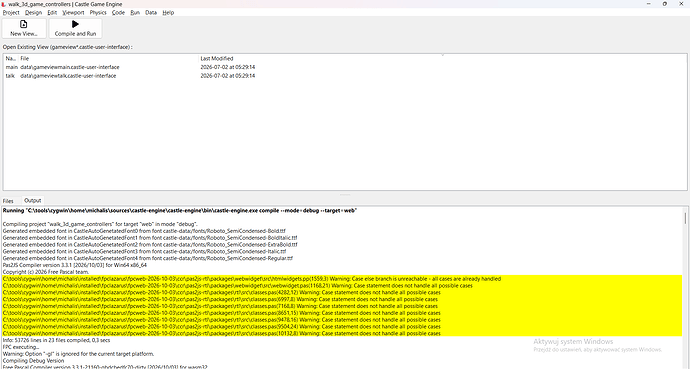Click the Roboto_SemiCondensed-Regular.ttf font line
This screenshot has height=369, width=690.
point(148,258)
